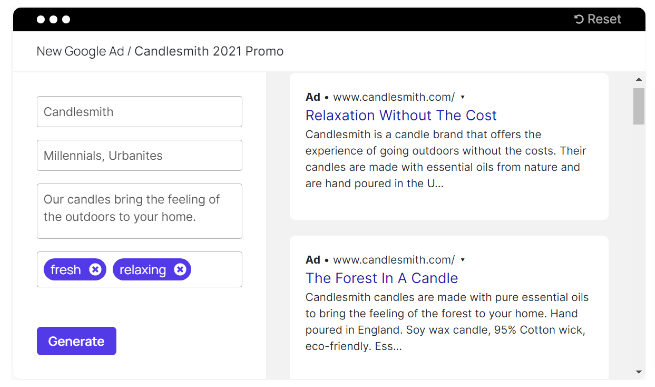Image resolution: width=655 pixels, height=387 pixels.
Task: Click the first window dot in title bar
Action: click(41, 19)
